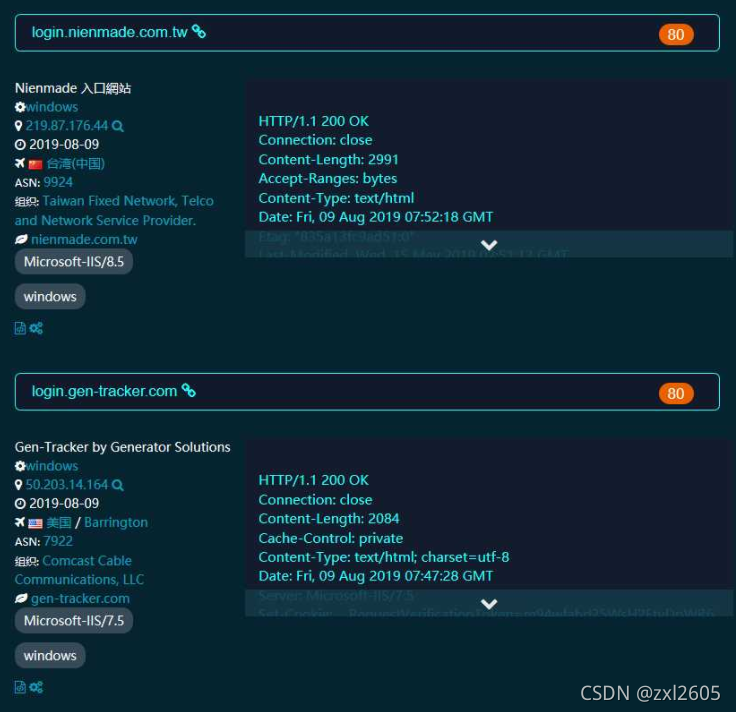Click Content-Type: text/html; charset=utf-8 line
The width and height of the screenshot is (736, 712).
click(x=384, y=557)
